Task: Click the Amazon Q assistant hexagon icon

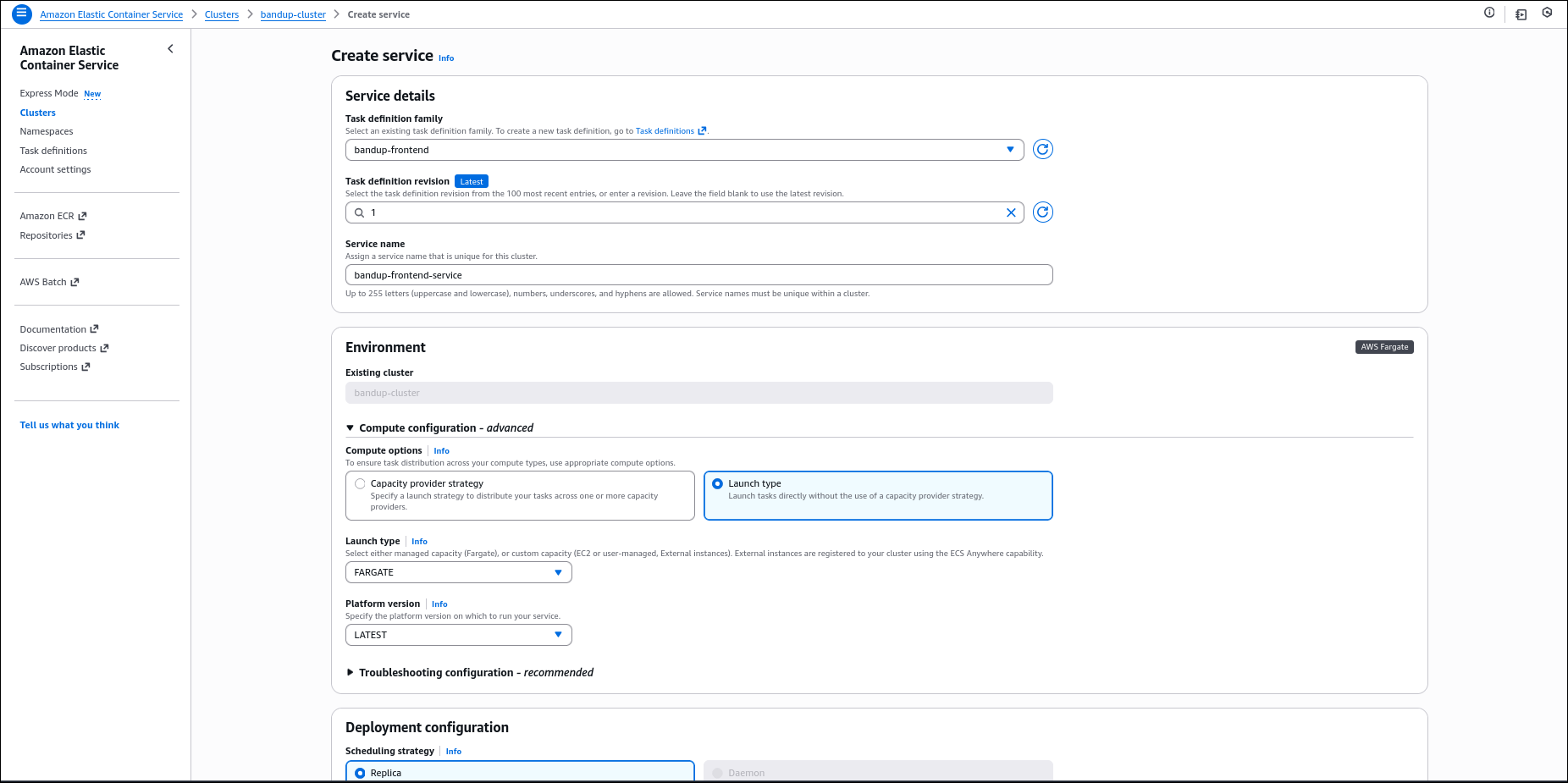Action: point(1547,14)
